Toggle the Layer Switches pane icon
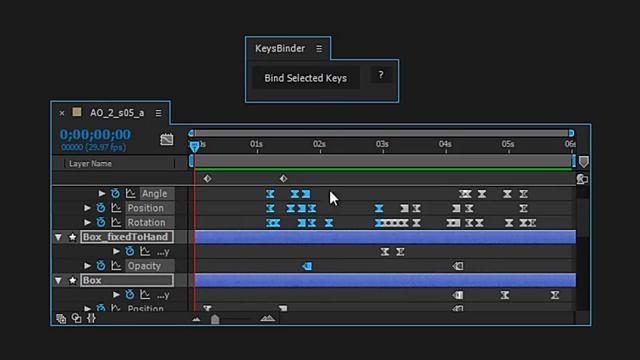640x360 pixels. pyautogui.click(x=61, y=319)
